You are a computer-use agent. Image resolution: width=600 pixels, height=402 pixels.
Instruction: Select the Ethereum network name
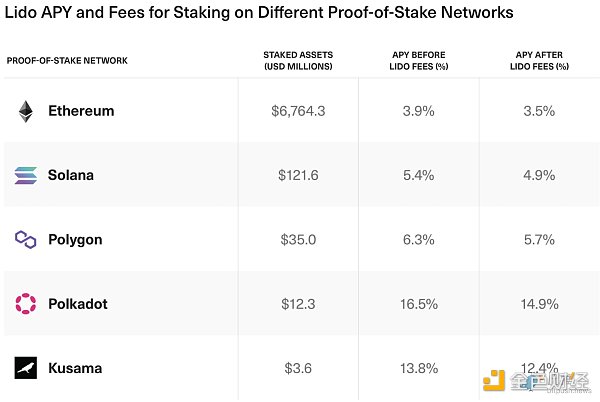[x=81, y=111]
